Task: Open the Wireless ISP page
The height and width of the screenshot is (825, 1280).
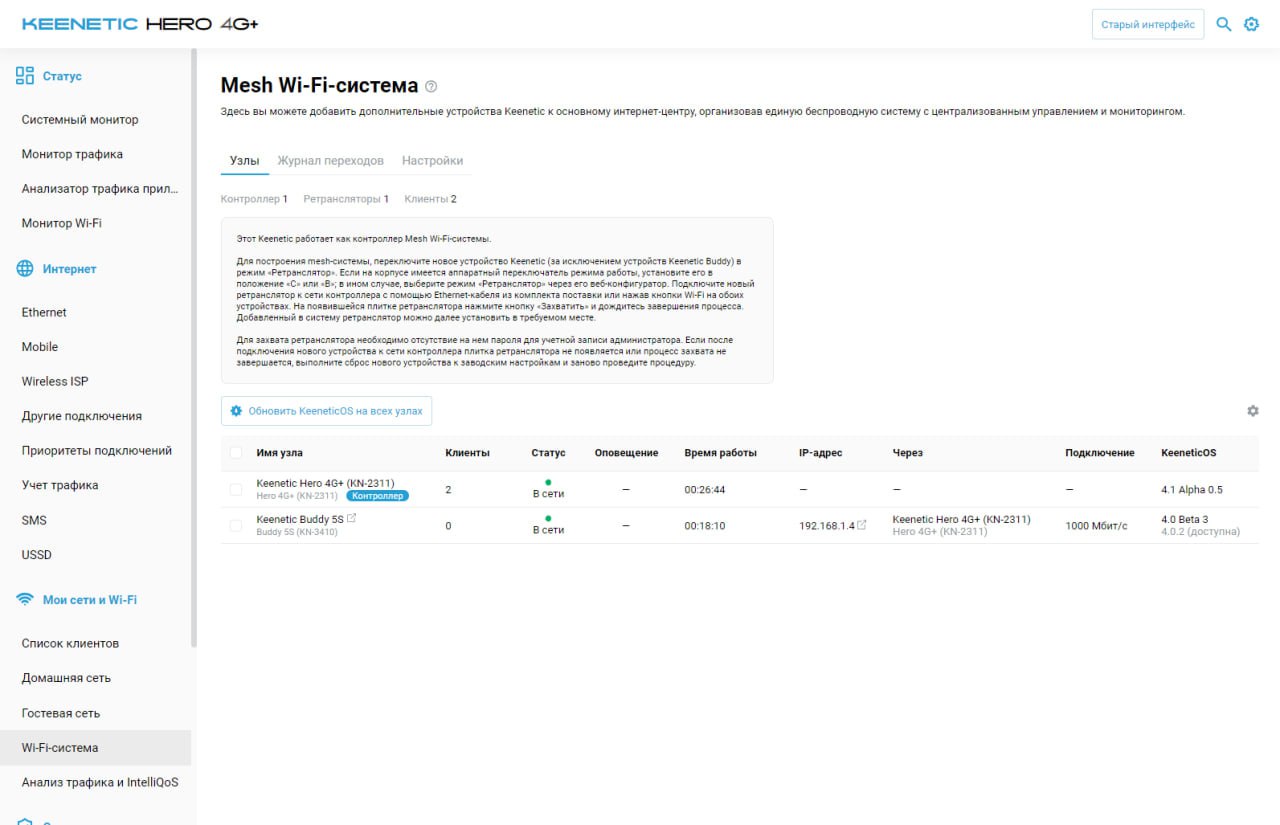Action: click(55, 381)
